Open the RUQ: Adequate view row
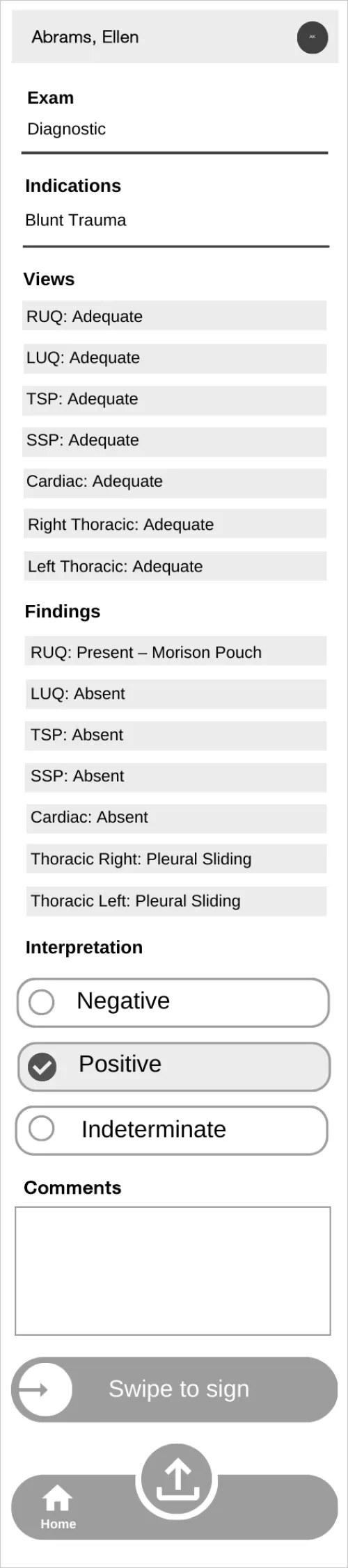The height and width of the screenshot is (1568, 348). (175, 316)
